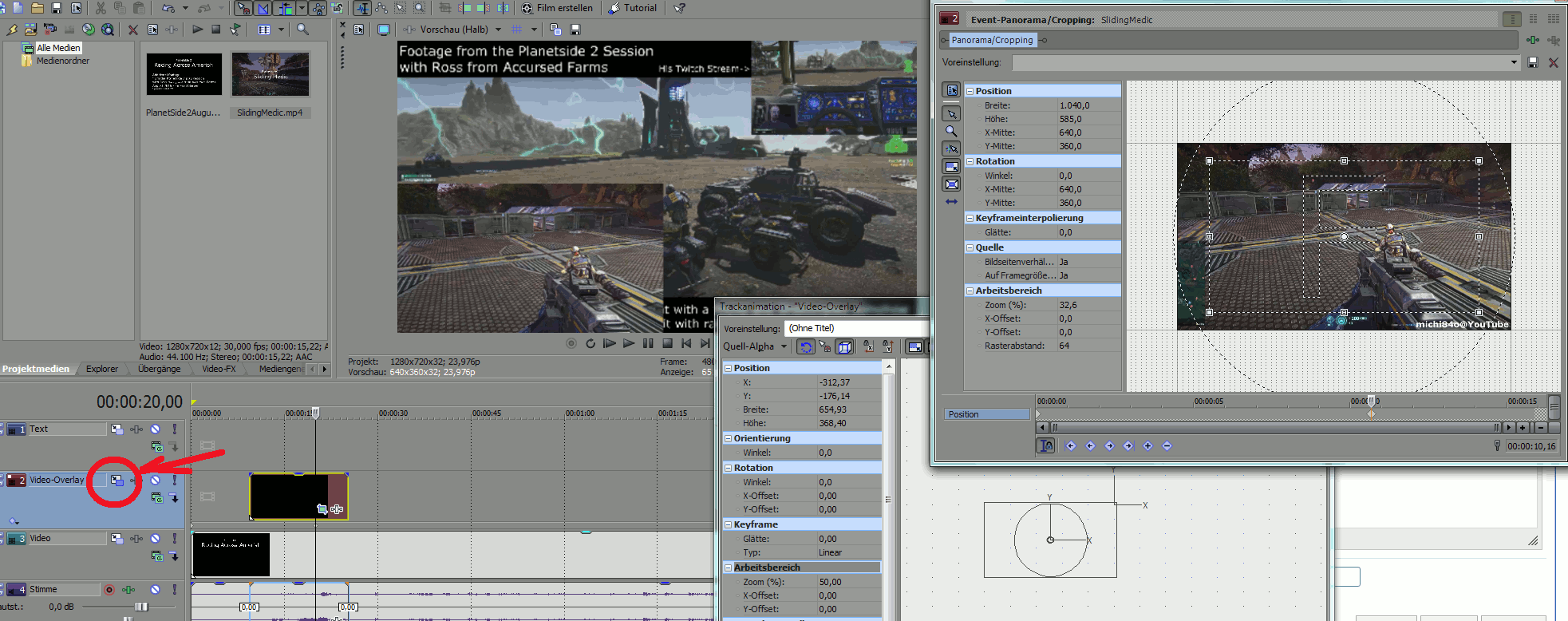This screenshot has width=1568, height=621.
Task: Open the grid overlays dropdown arrow
Action: pos(534,30)
